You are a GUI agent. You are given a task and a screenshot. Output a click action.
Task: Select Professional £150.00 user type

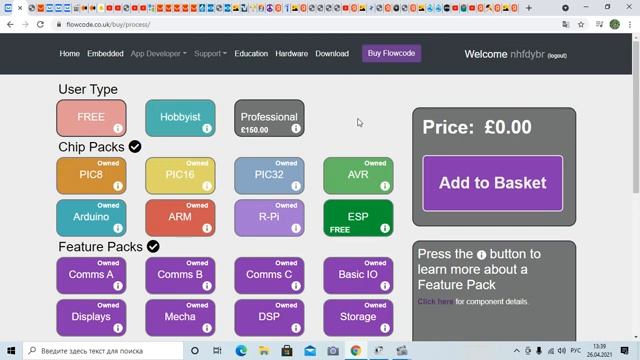269,118
